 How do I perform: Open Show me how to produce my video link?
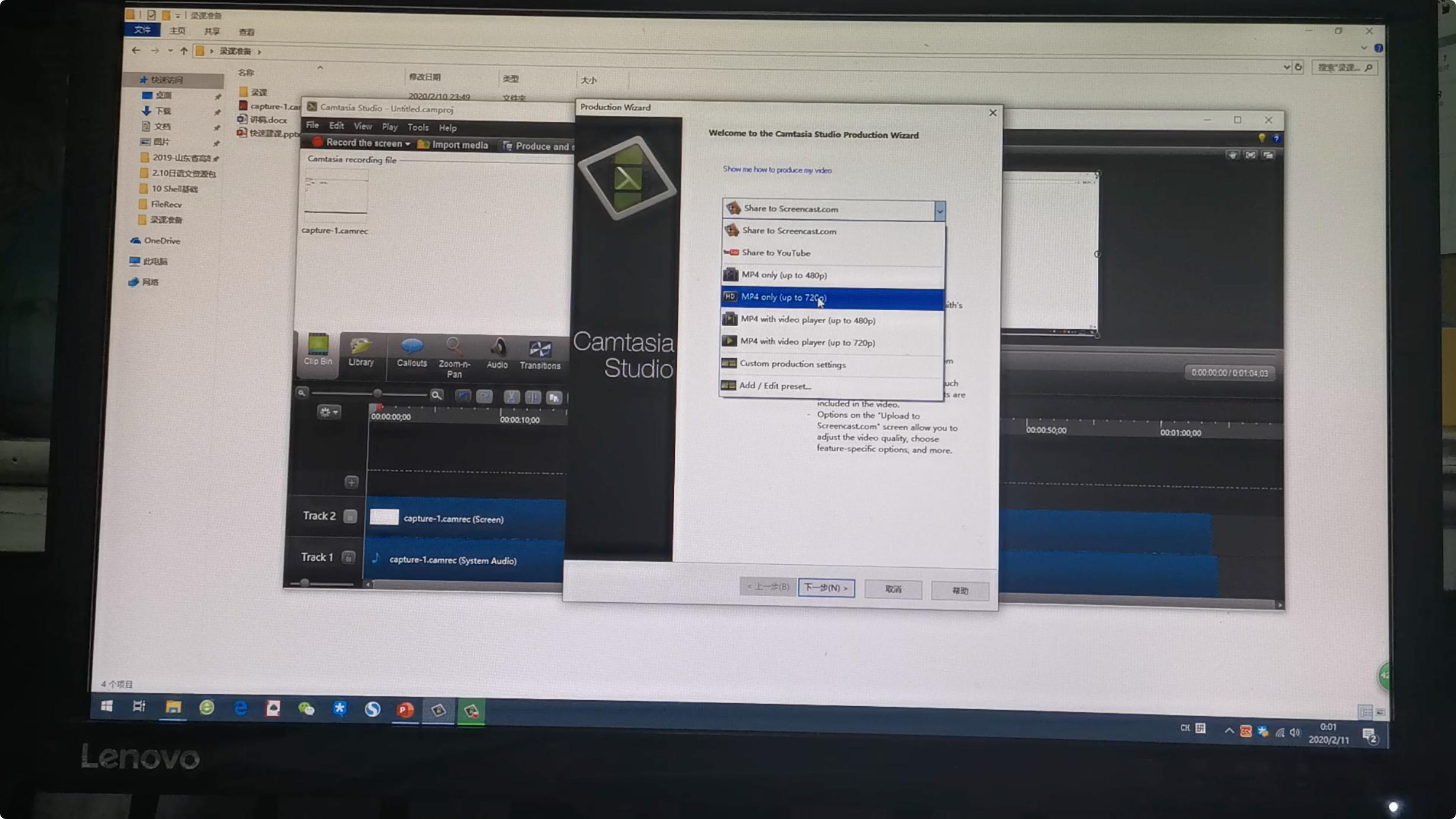click(x=776, y=170)
